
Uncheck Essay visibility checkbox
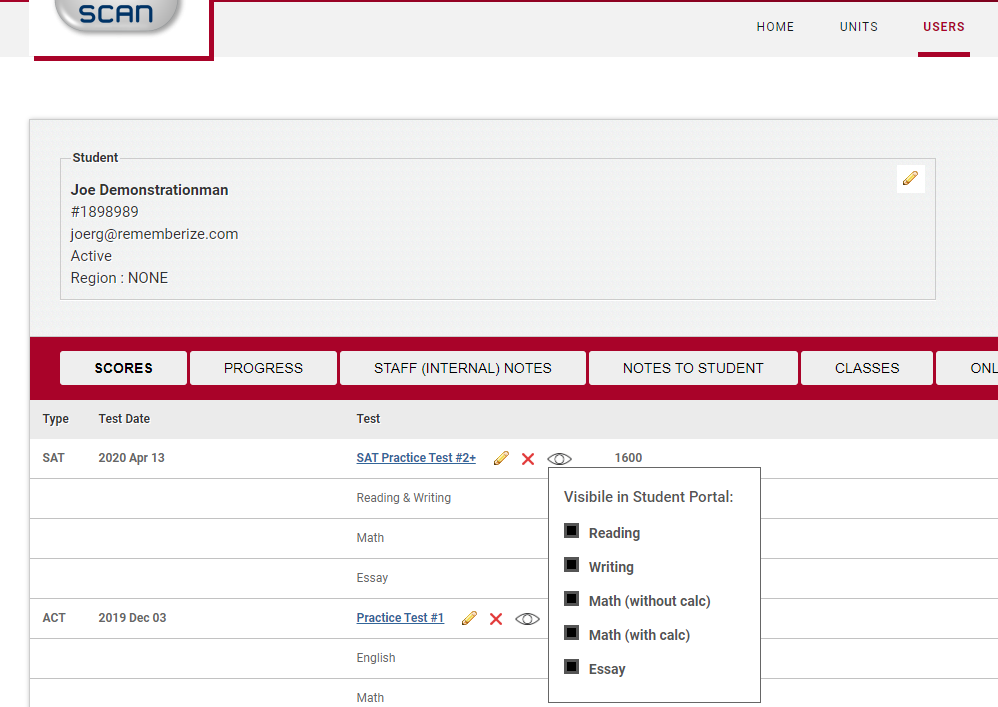pos(572,667)
